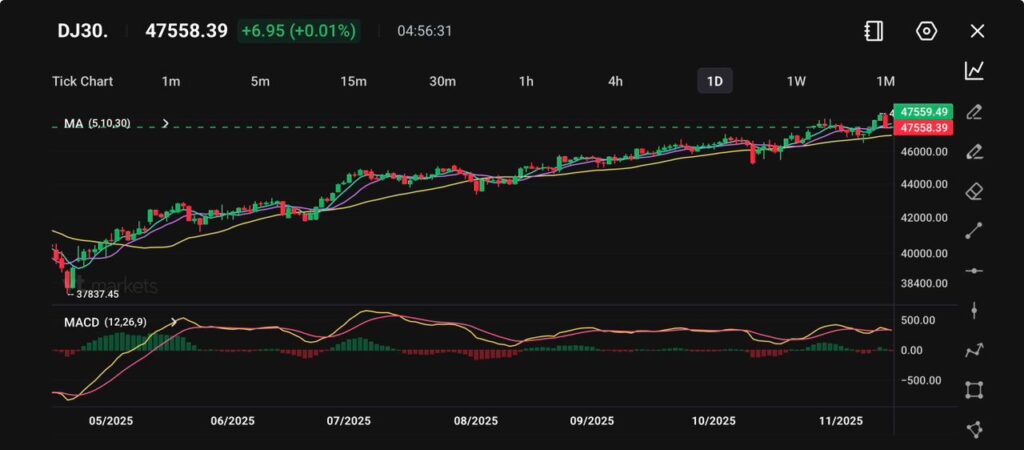Open chart settings via the hexagon icon
The height and width of the screenshot is (450, 1024).
(926, 31)
